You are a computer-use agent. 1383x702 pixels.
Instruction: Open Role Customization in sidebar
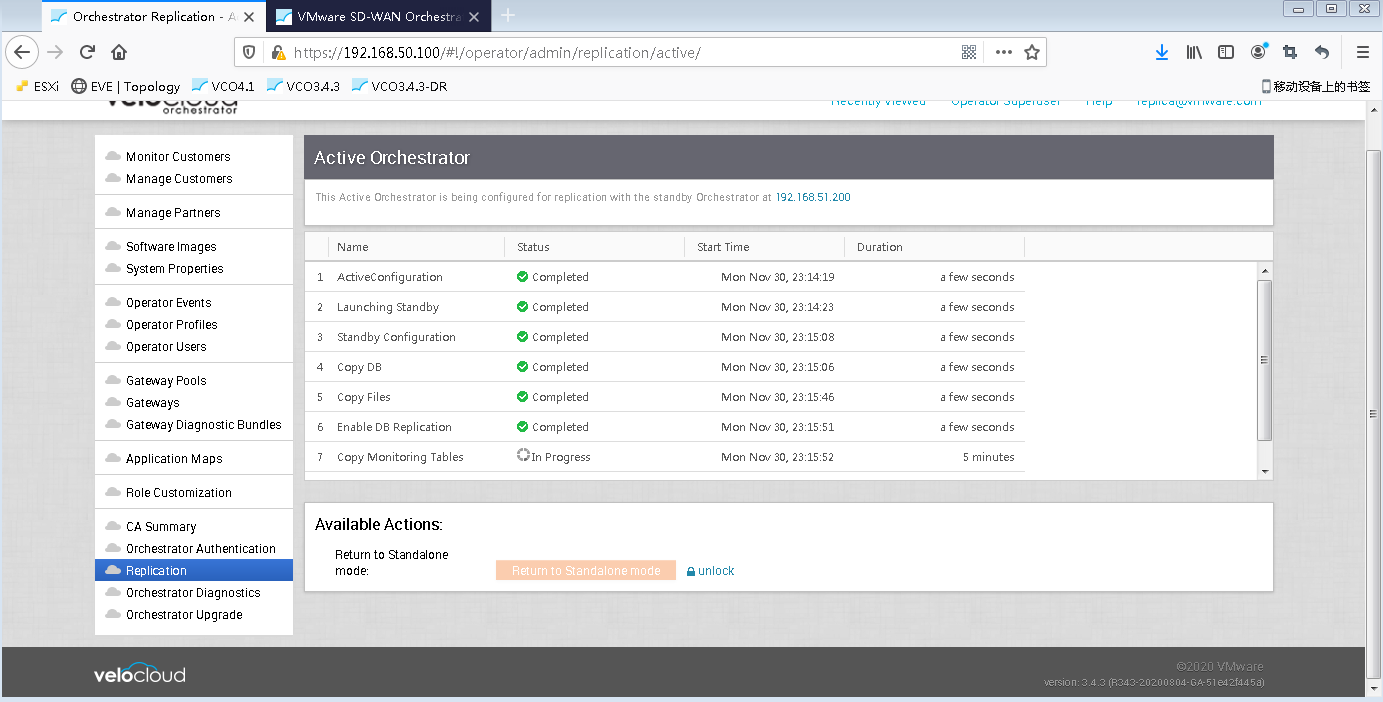(x=179, y=493)
